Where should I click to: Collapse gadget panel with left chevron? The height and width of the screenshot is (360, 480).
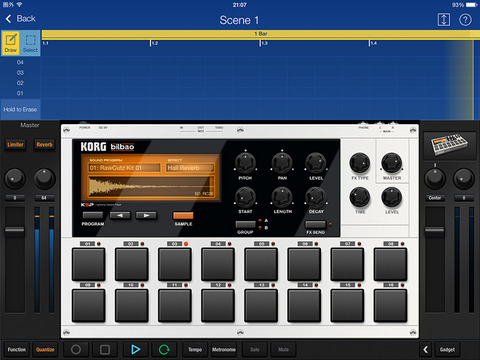point(426,349)
